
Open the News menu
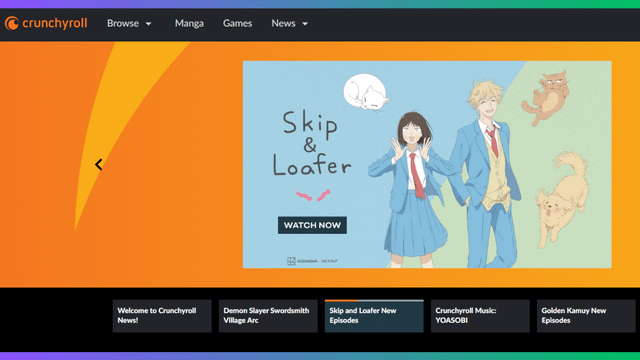283,23
